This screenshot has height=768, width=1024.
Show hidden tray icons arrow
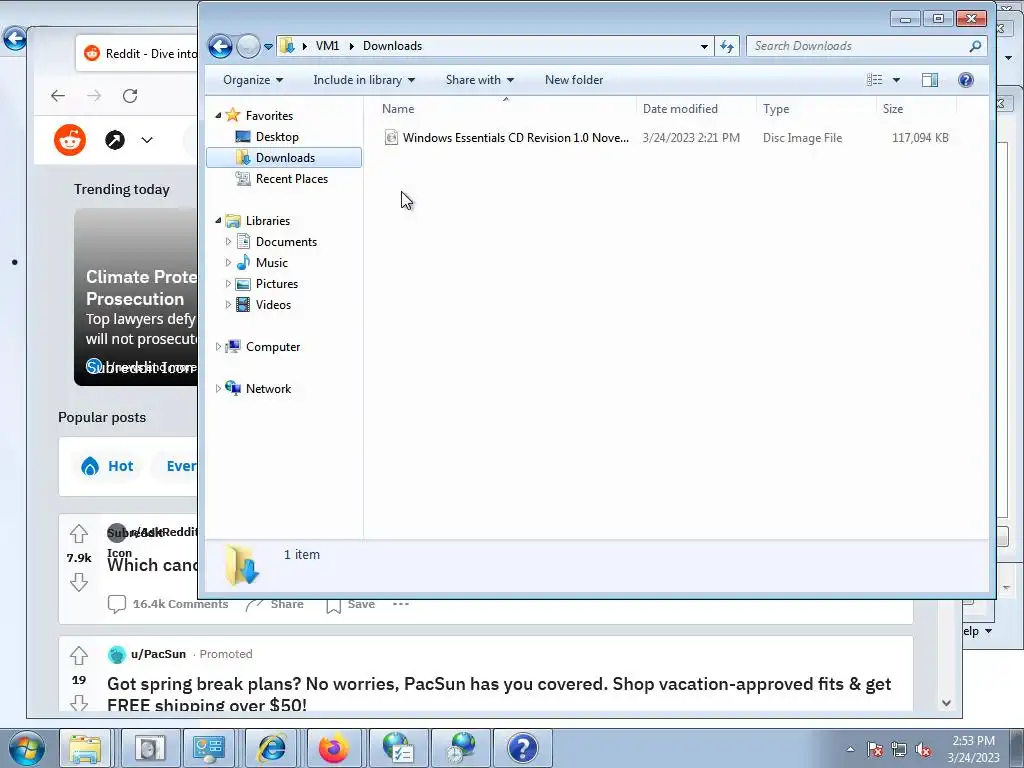[850, 749]
